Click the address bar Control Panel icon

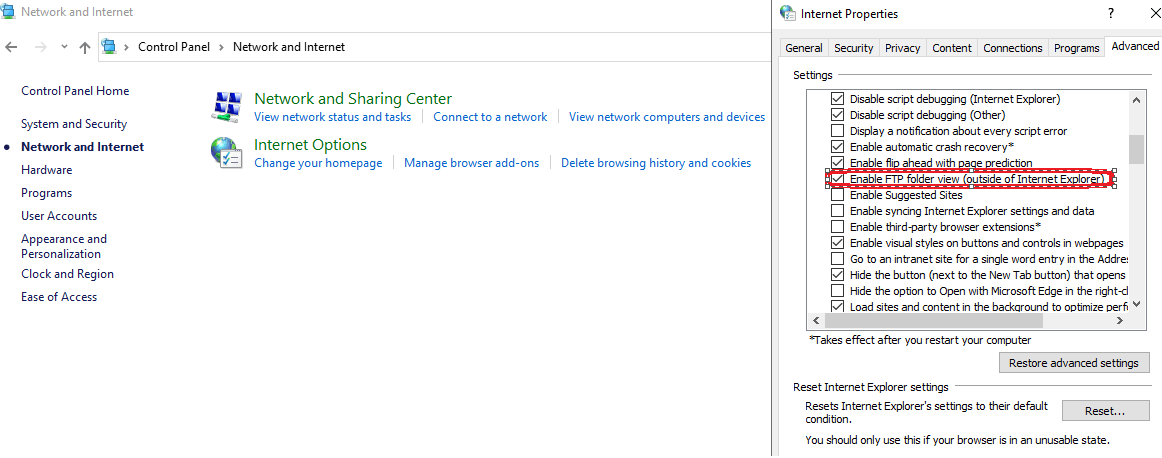tap(109, 47)
